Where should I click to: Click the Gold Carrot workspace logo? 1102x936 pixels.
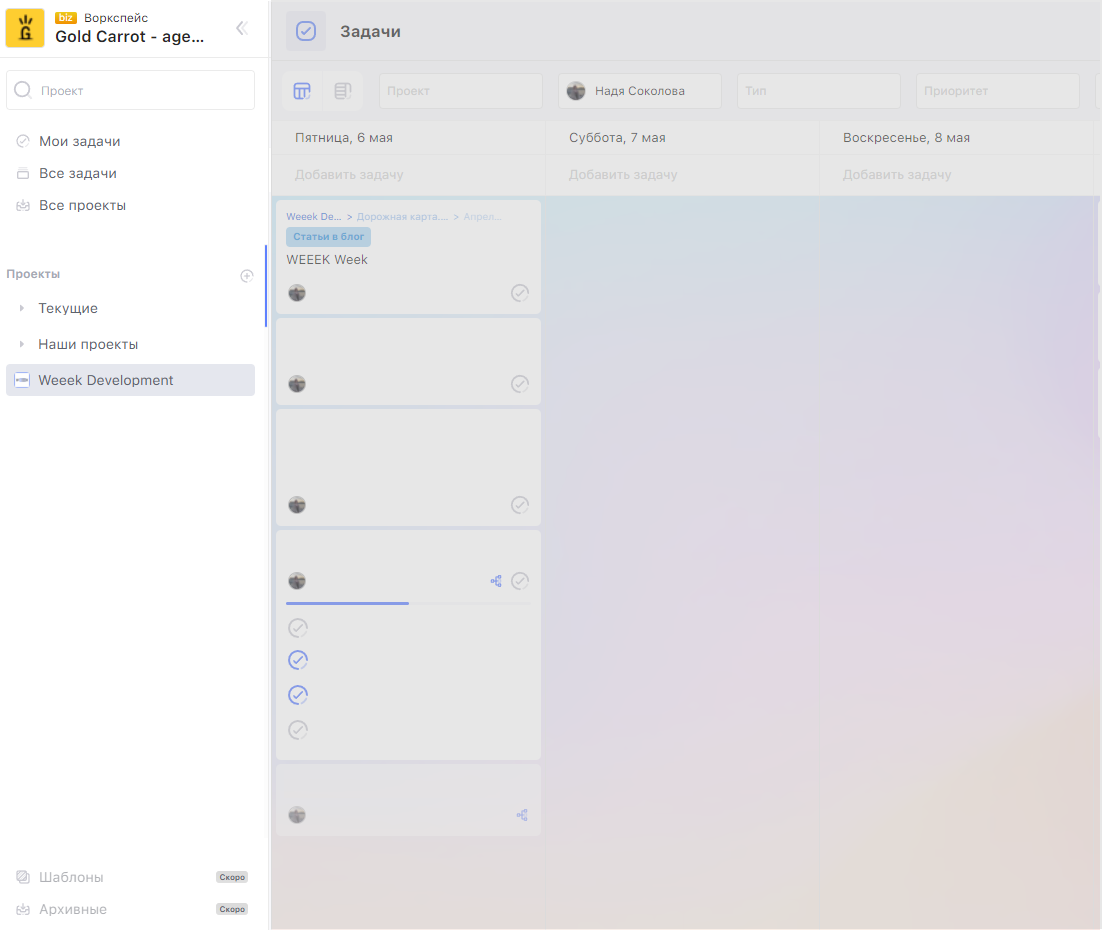coord(25,28)
